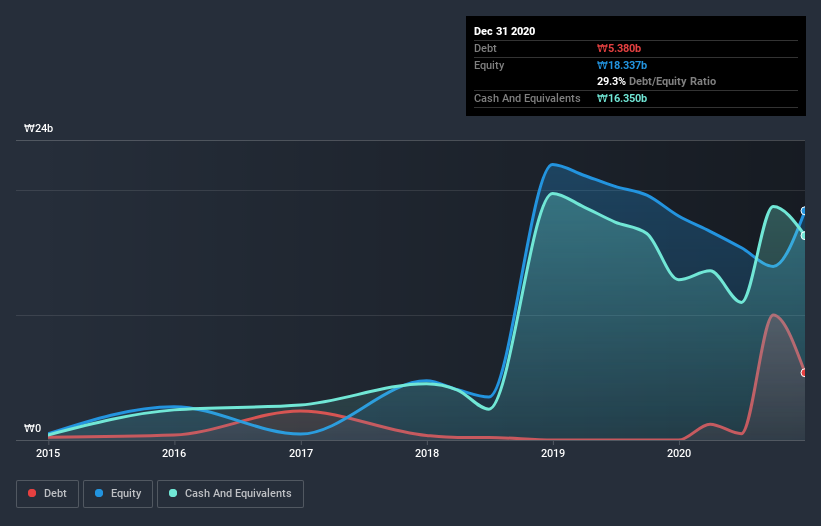Click the red Debt legend dot

click(32, 493)
